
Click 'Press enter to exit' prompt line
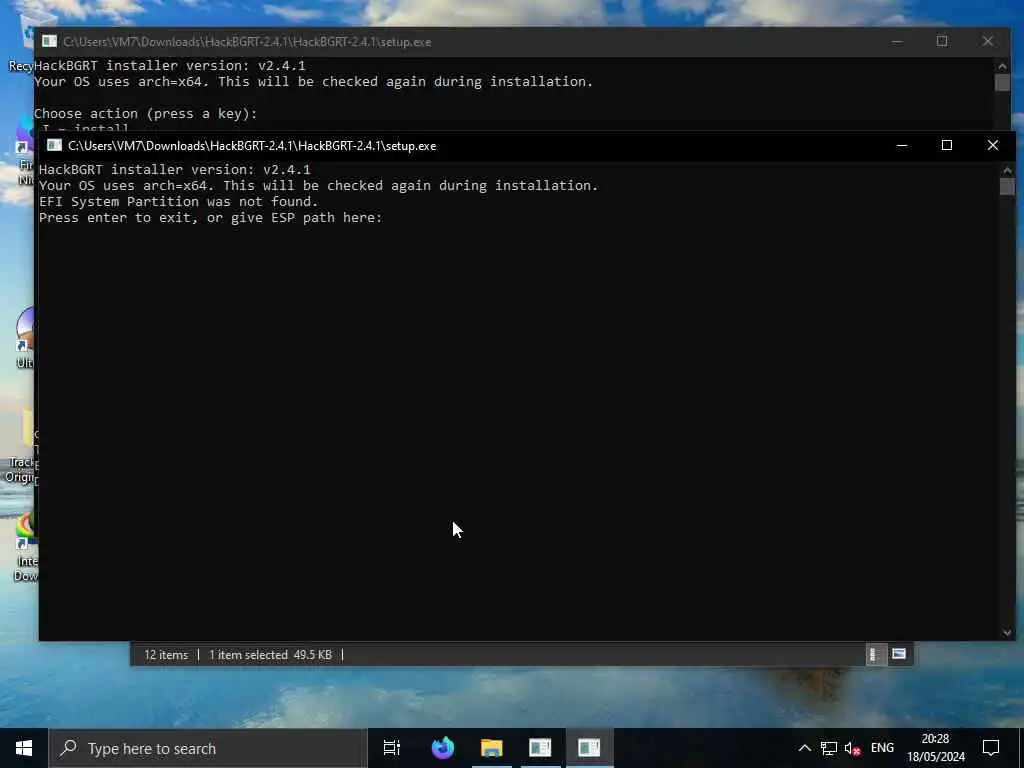[210, 217]
